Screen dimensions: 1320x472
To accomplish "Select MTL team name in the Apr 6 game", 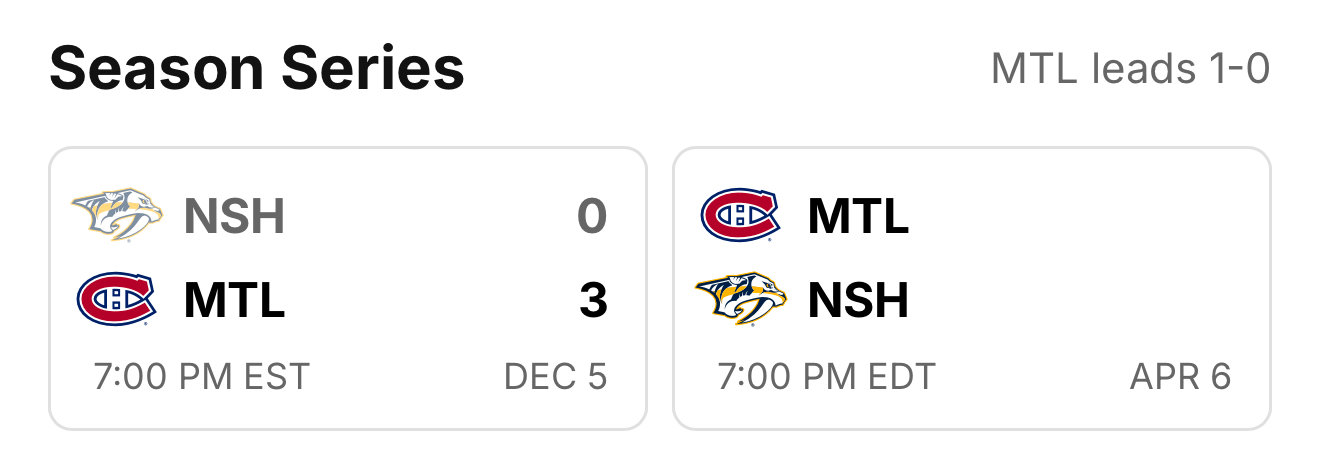I will pyautogui.click(x=858, y=216).
